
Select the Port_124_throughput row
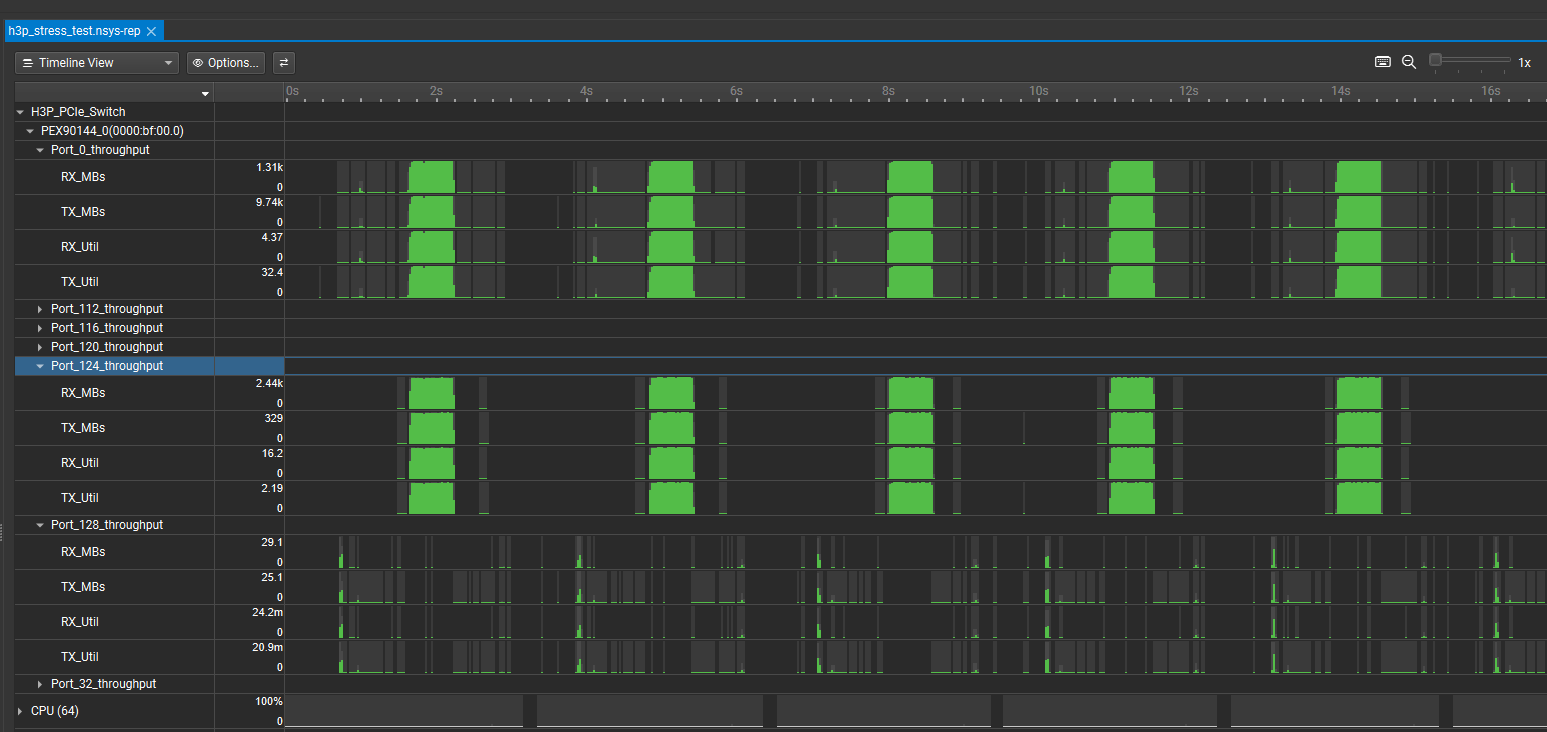pyautogui.click(x=106, y=366)
